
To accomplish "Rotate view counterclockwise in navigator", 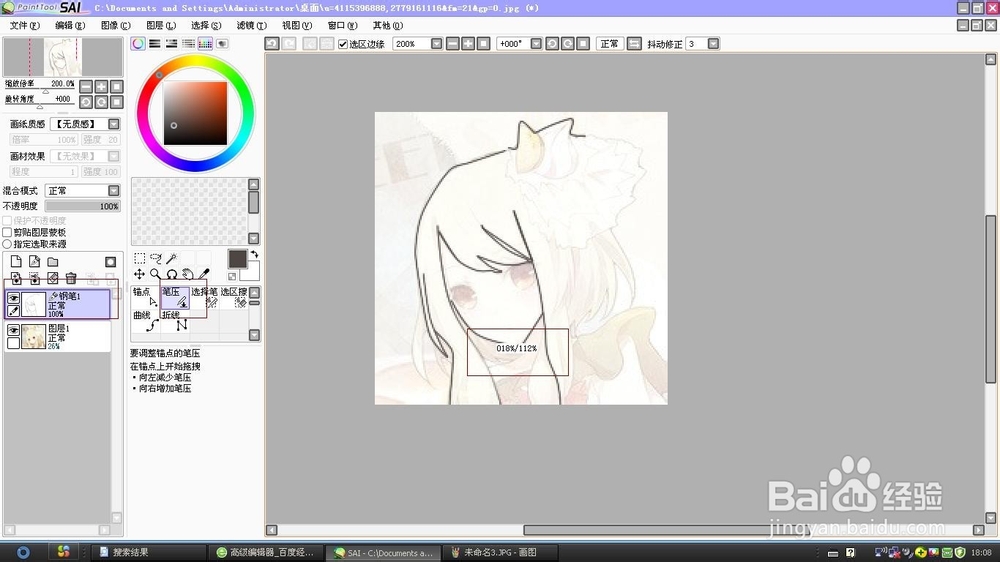I will pyautogui.click(x=86, y=102).
